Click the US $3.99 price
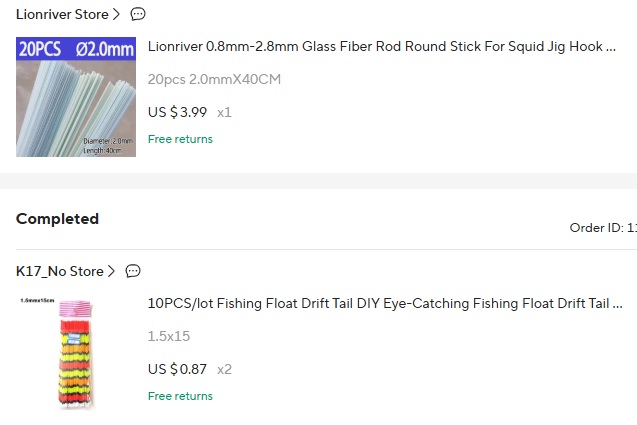This screenshot has height=425, width=637. [177, 112]
